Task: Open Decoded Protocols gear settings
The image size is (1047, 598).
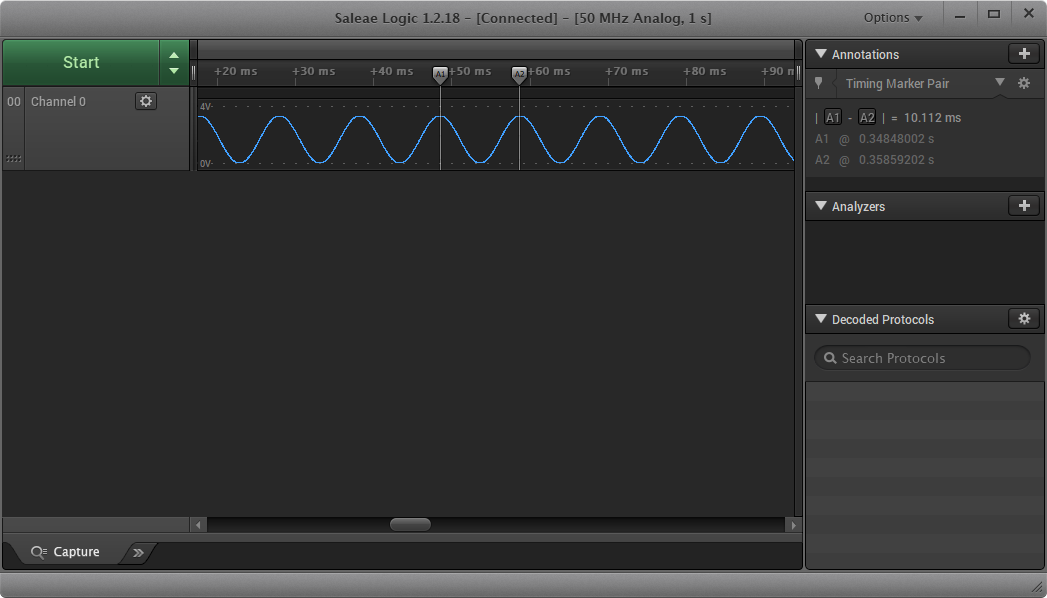Action: click(1023, 319)
